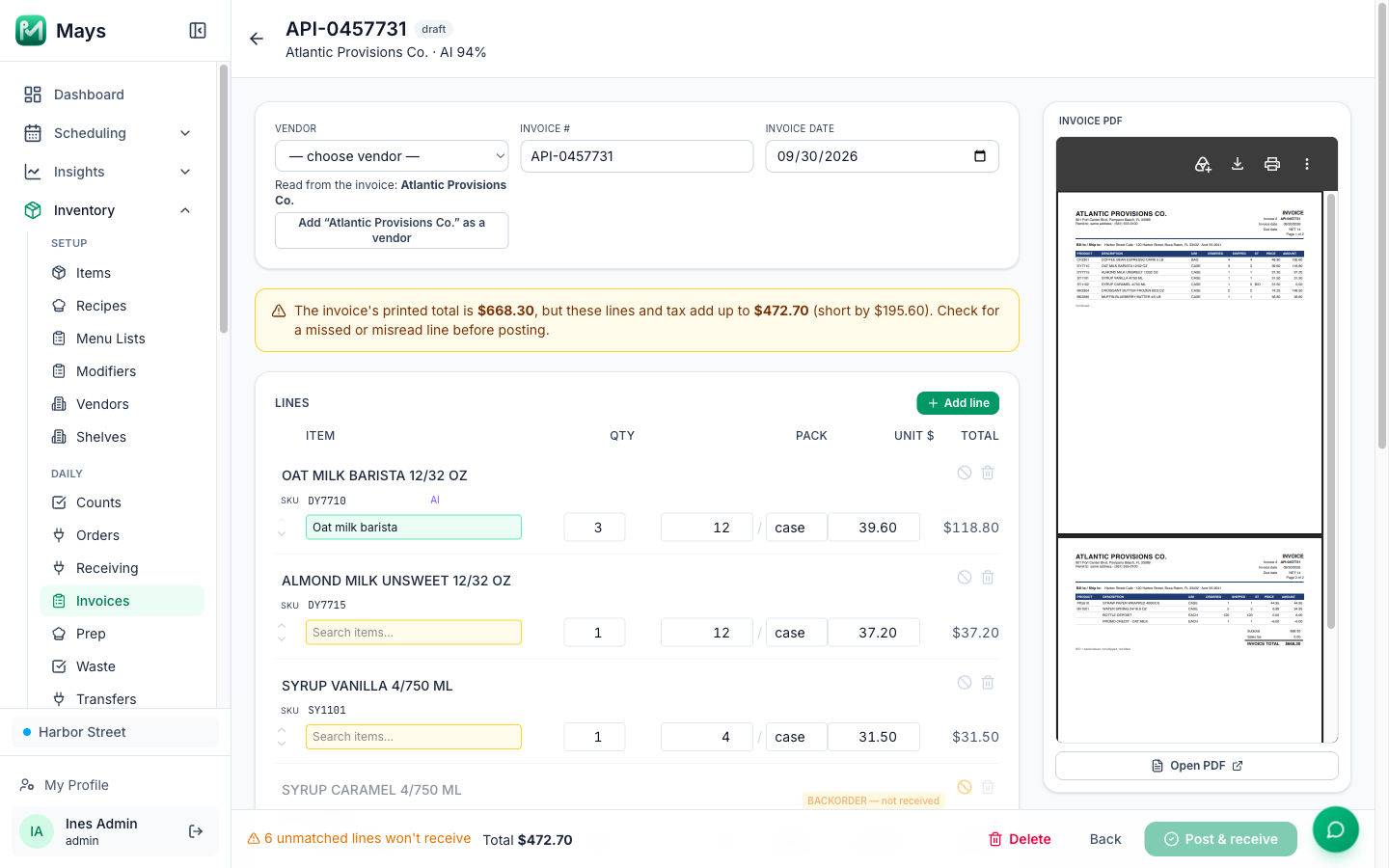Open My Profile
1389x868 pixels.
(115, 785)
